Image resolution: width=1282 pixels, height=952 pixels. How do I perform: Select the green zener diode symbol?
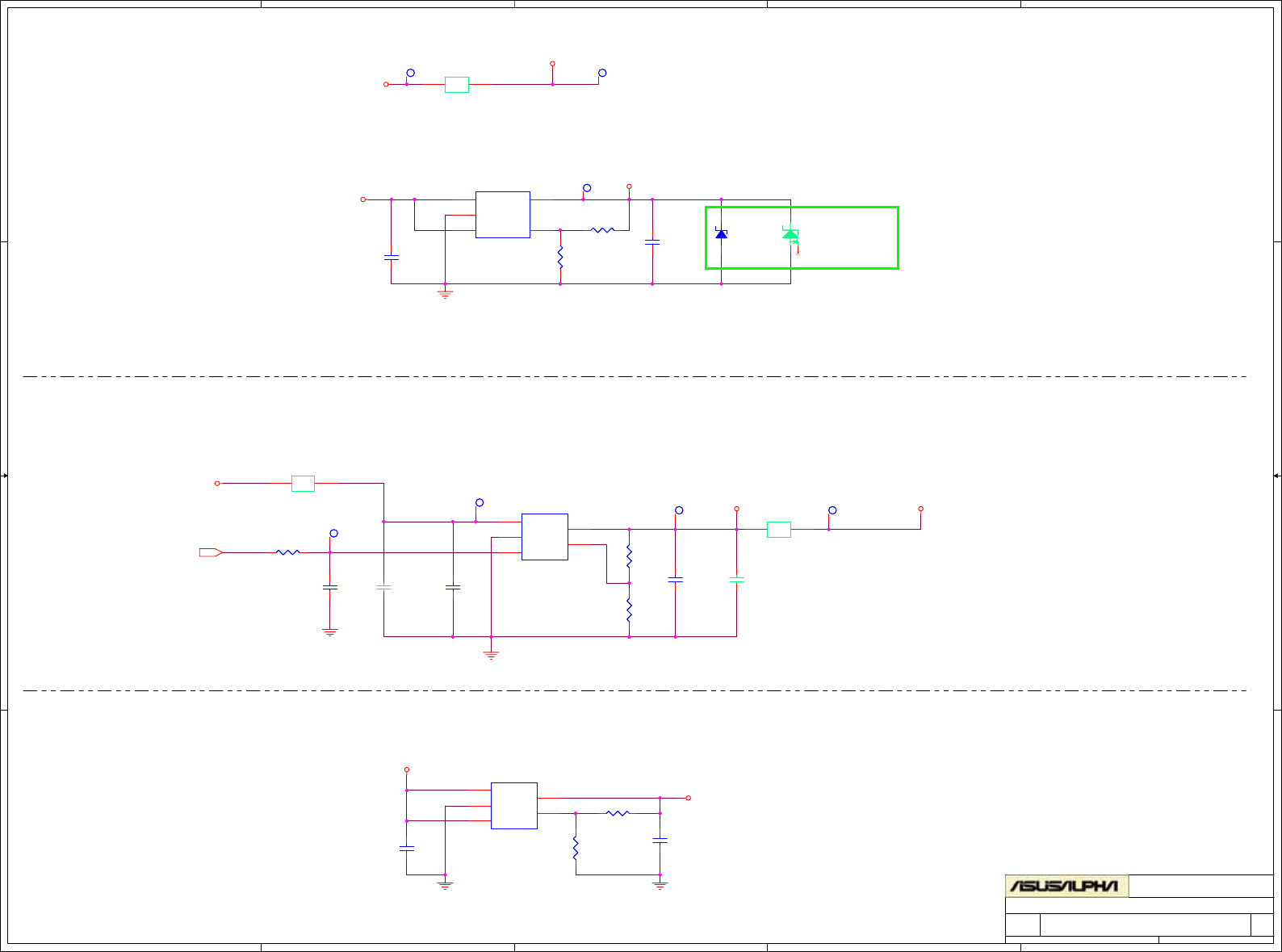point(790,234)
